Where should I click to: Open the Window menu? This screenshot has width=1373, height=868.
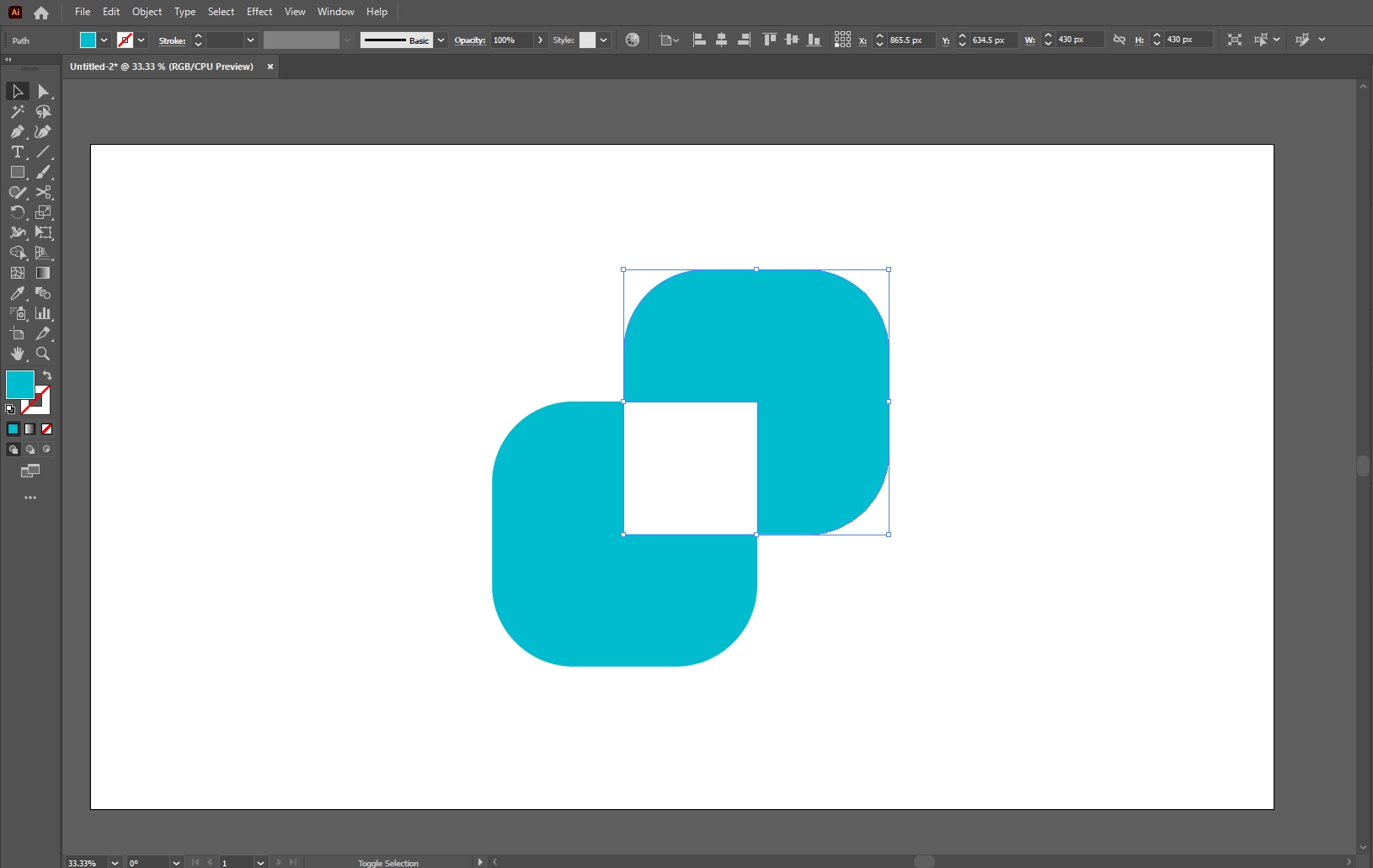pos(335,12)
